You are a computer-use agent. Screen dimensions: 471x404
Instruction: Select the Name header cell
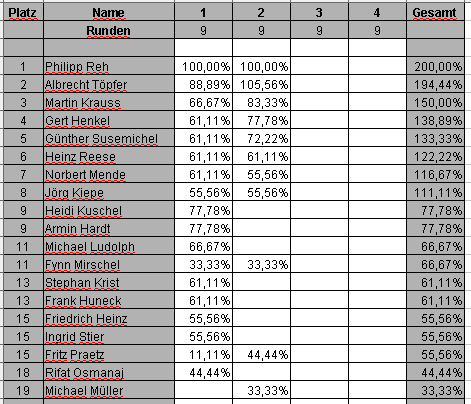109,12
